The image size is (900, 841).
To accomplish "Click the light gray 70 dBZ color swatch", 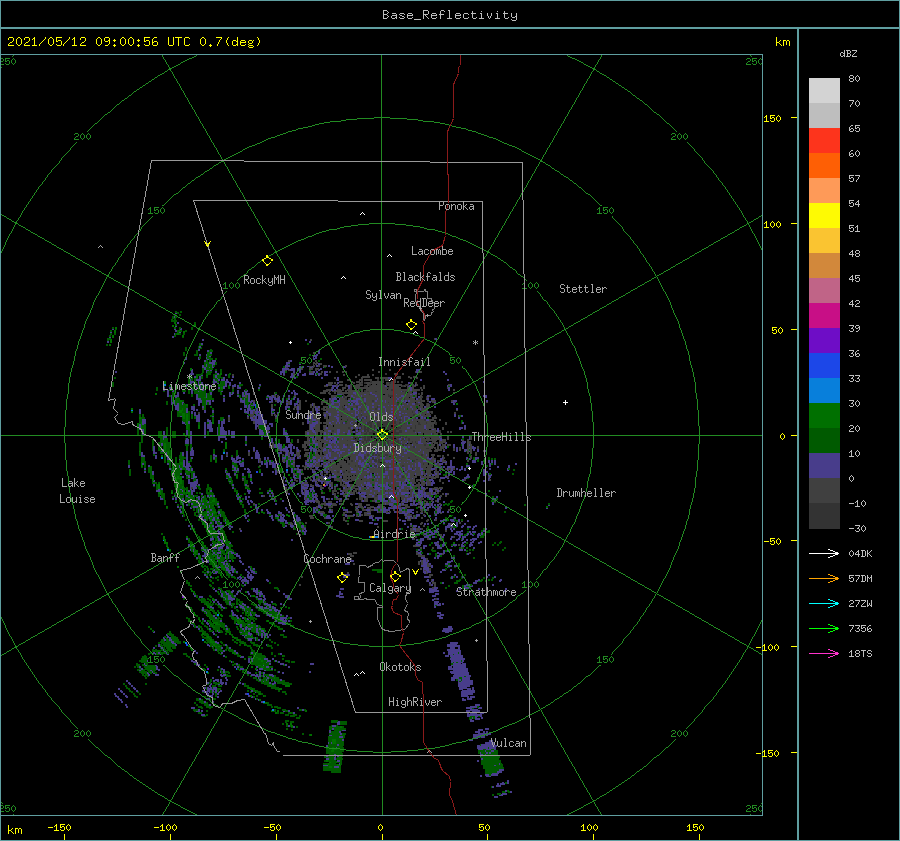I will pos(824,91).
